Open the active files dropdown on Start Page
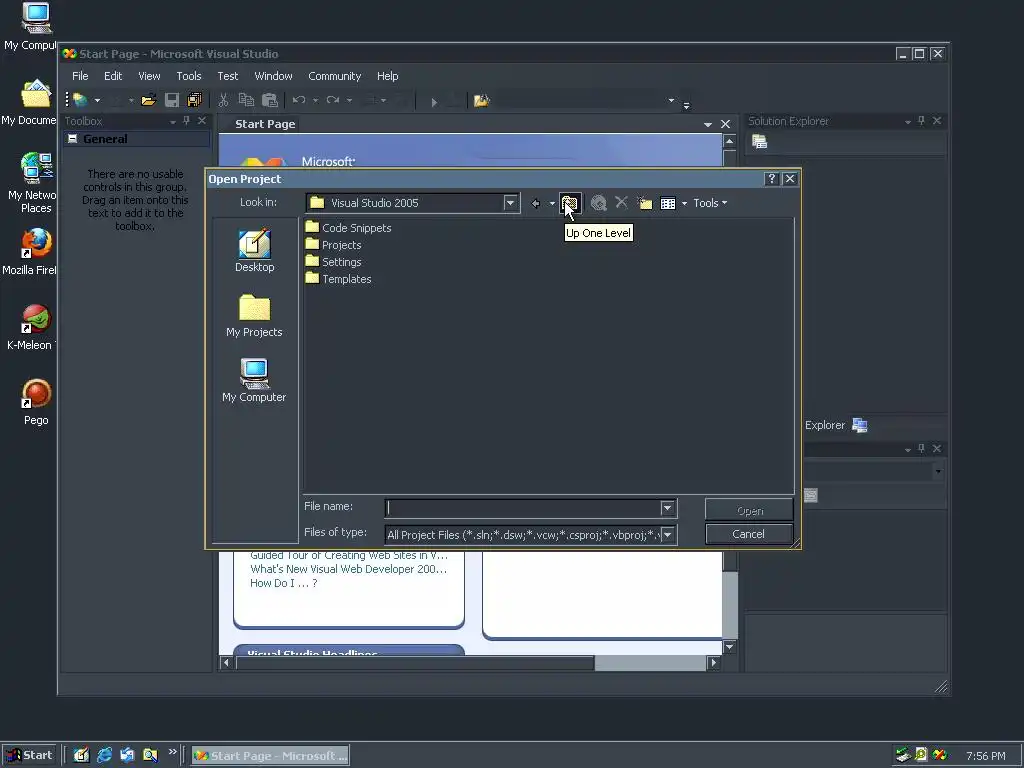Viewport: 1024px width, 768px height. click(x=707, y=124)
